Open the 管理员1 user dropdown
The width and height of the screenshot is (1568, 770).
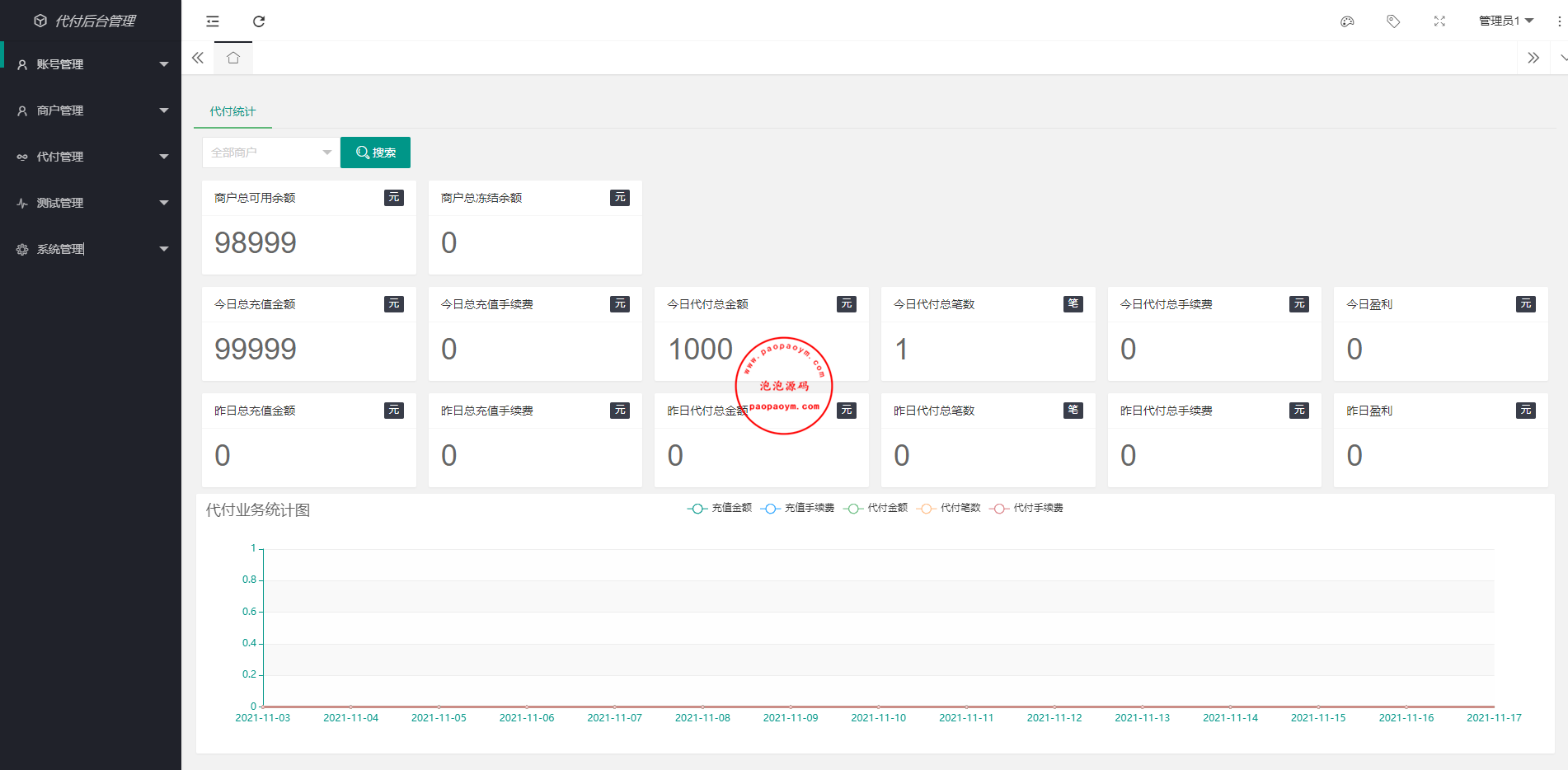pyautogui.click(x=1505, y=21)
